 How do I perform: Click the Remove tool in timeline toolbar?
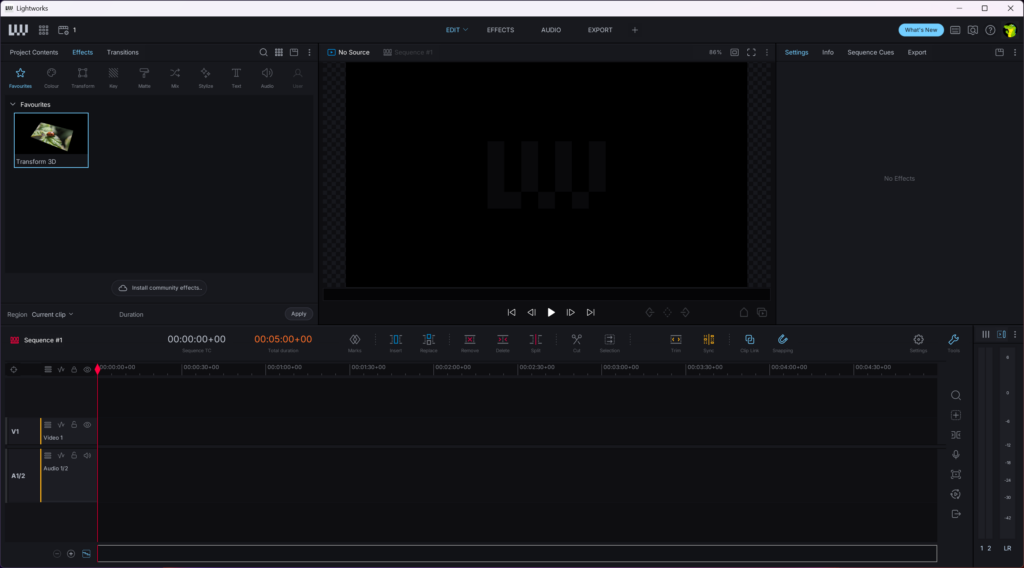(x=470, y=342)
